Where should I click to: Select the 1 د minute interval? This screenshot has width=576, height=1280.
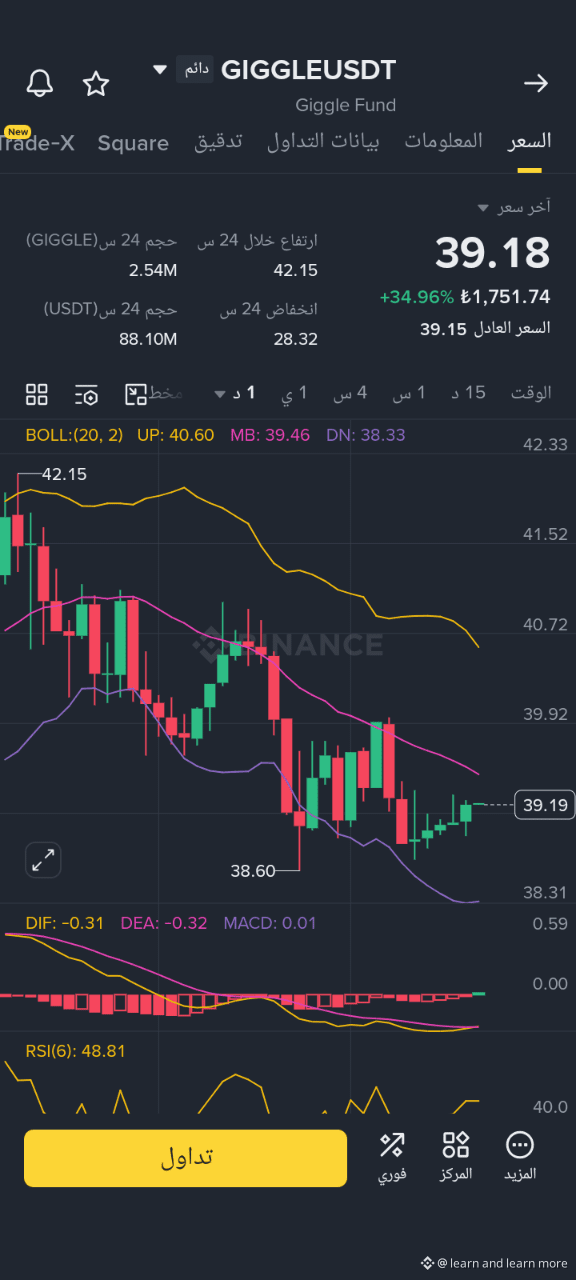point(244,393)
